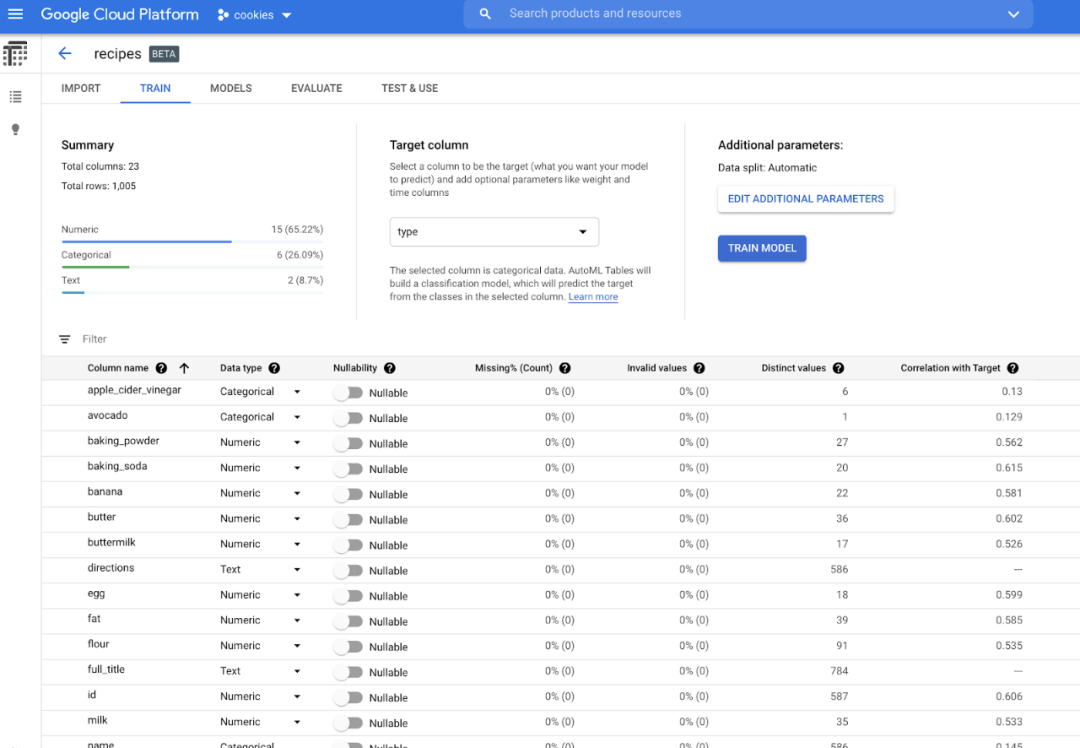Image resolution: width=1080 pixels, height=748 pixels.
Task: Click help icon next to Column name
Action: click(x=161, y=368)
